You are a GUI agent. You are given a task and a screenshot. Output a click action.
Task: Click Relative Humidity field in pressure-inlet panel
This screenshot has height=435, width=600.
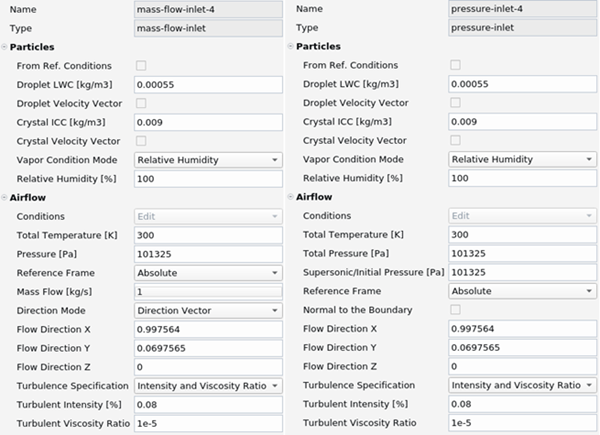pyautogui.click(x=522, y=178)
